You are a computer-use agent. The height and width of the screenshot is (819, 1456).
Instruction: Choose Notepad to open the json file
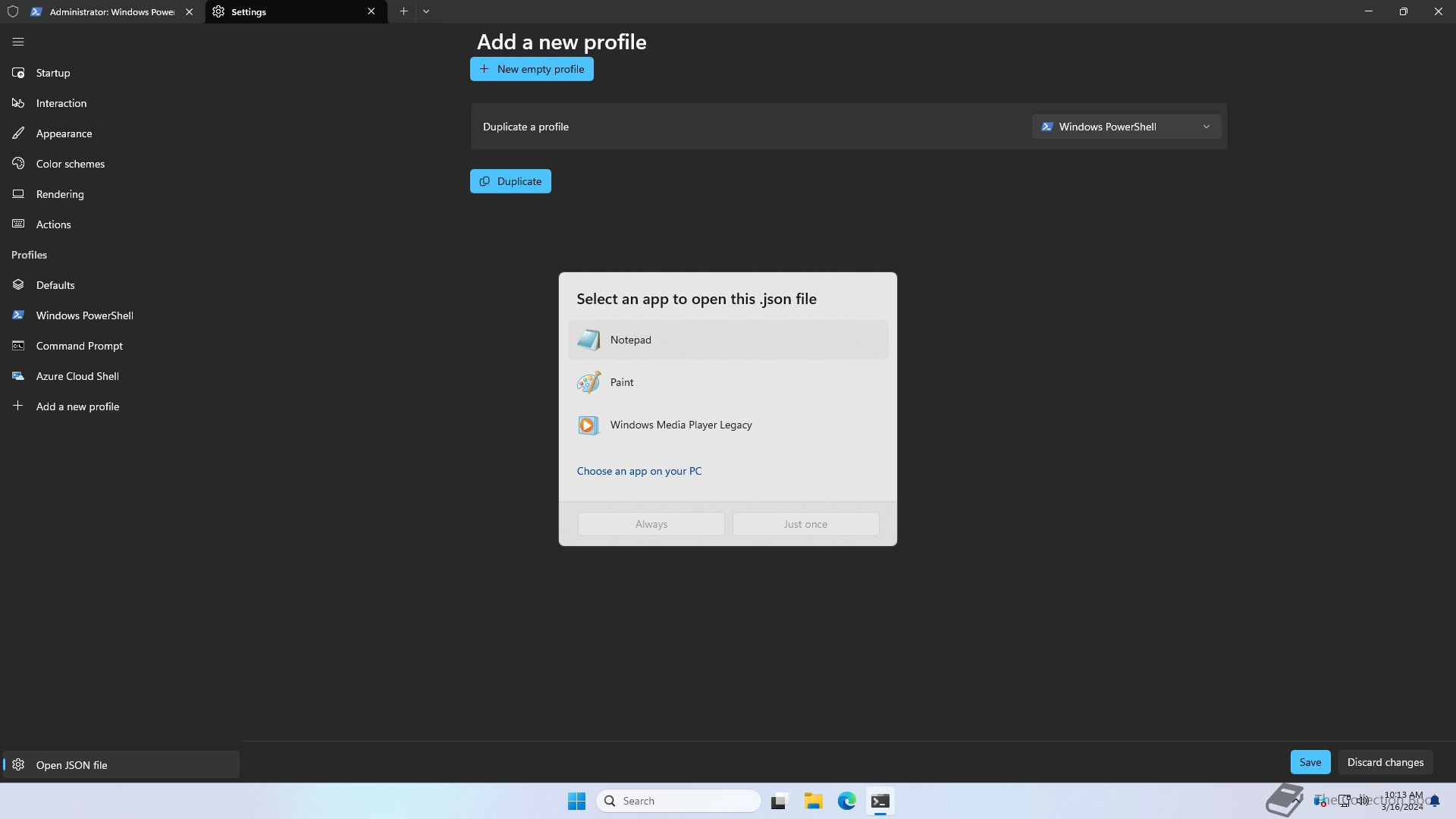[x=728, y=340]
